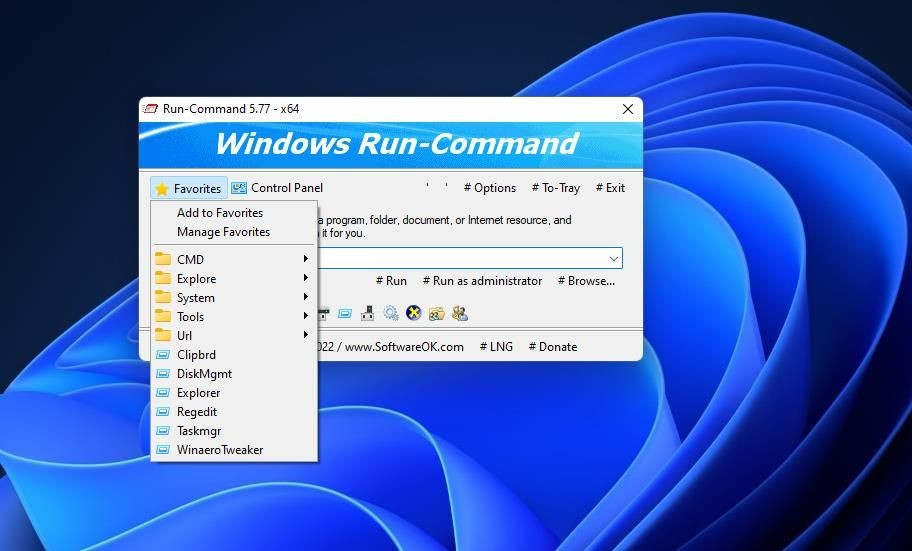Click the Tools folder icon

point(163,316)
